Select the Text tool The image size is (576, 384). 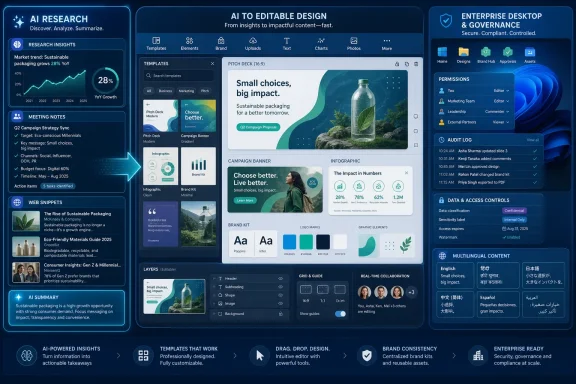pyautogui.click(x=287, y=43)
